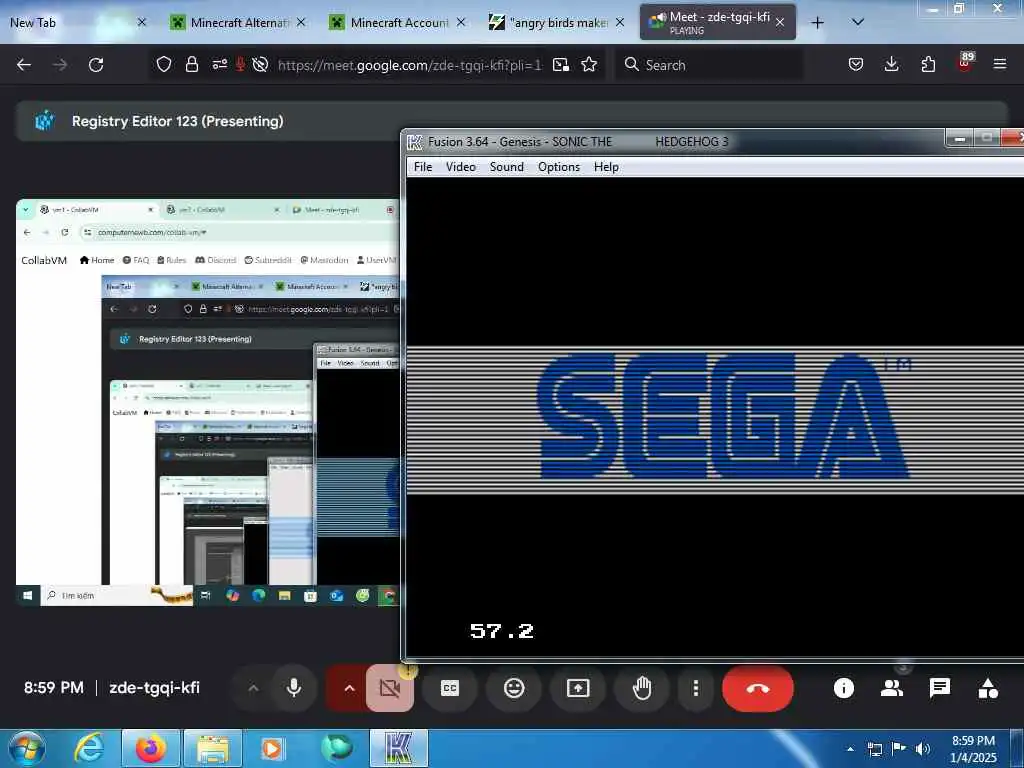Launch Internet Explorer from the taskbar
1024x768 pixels.
point(89,748)
